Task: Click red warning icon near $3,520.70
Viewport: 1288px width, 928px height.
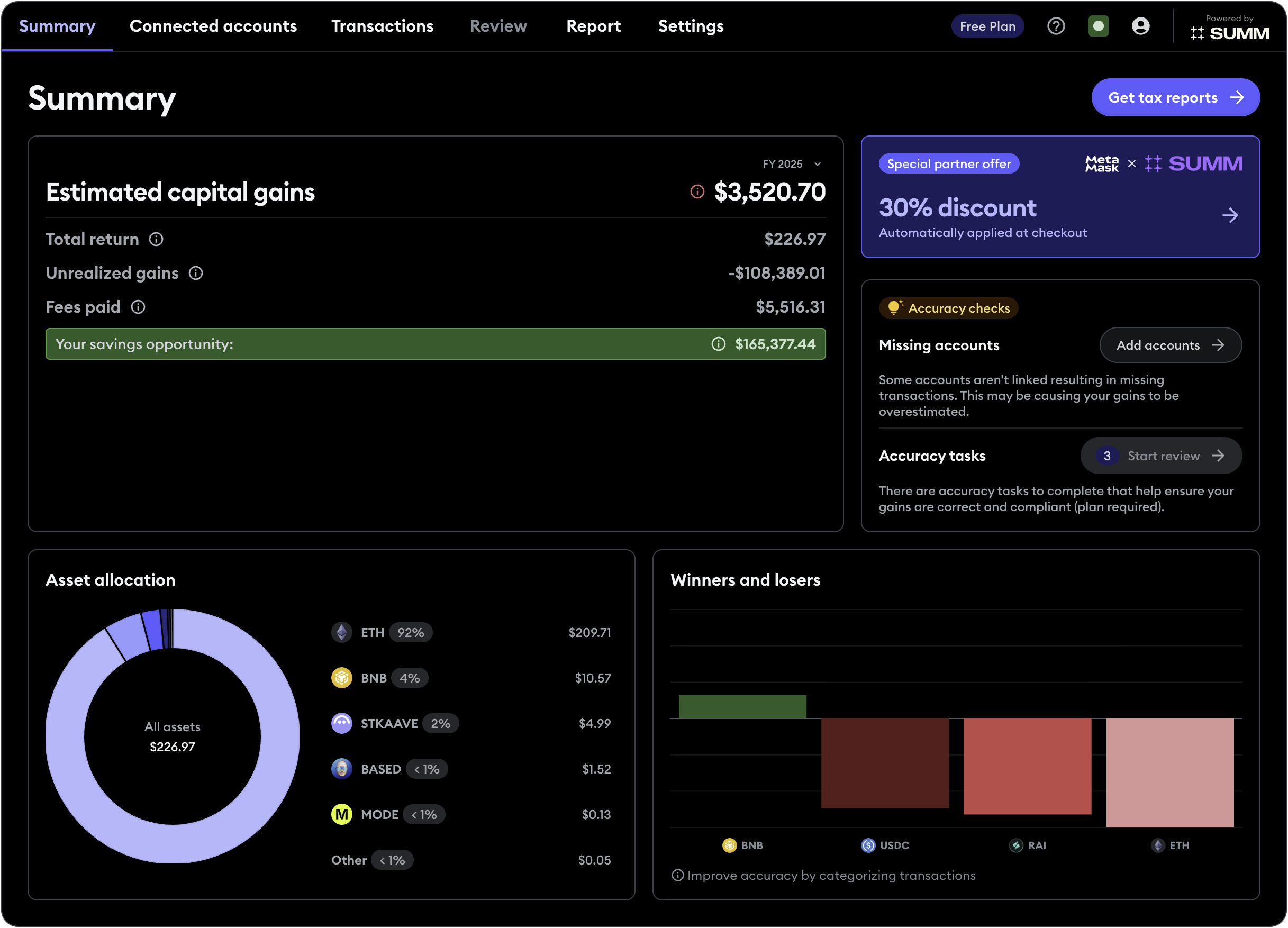Action: click(x=697, y=192)
